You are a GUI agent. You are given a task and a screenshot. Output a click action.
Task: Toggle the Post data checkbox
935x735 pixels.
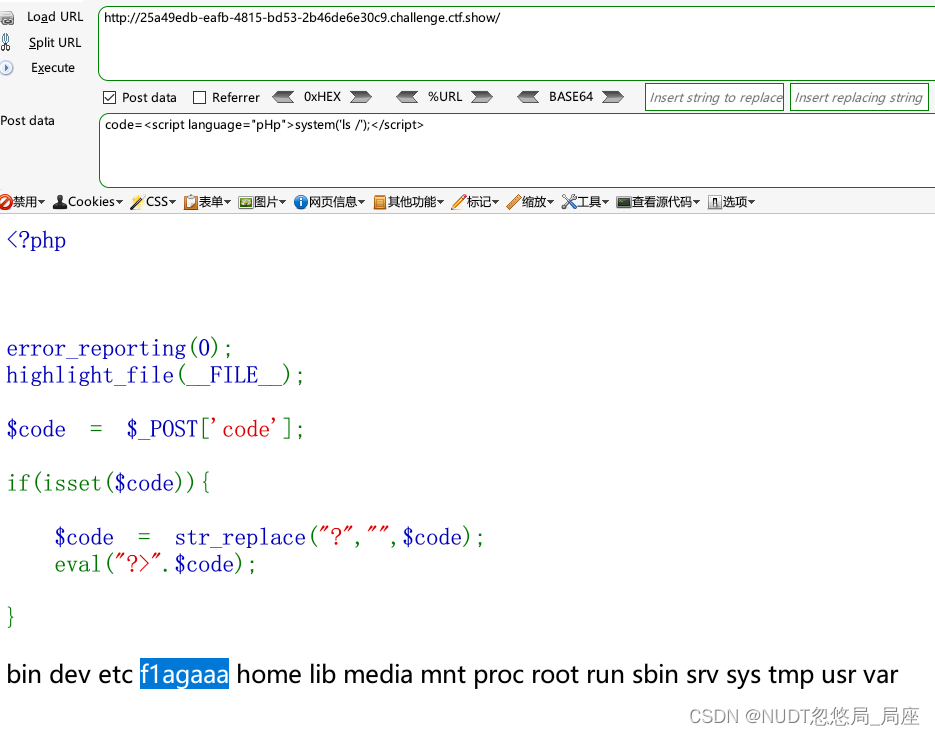[110, 97]
